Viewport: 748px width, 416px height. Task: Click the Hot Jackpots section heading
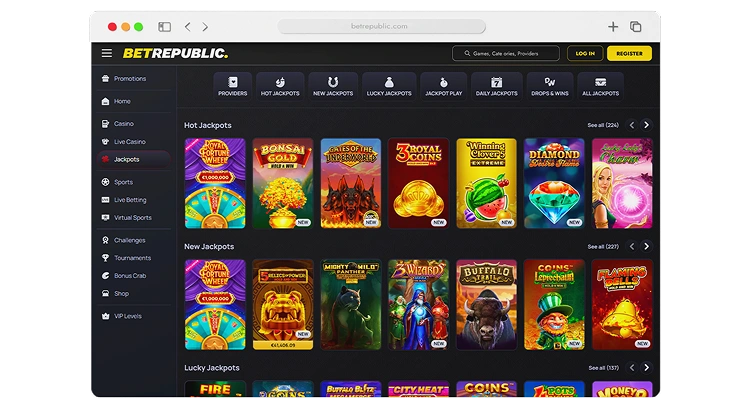coord(208,125)
